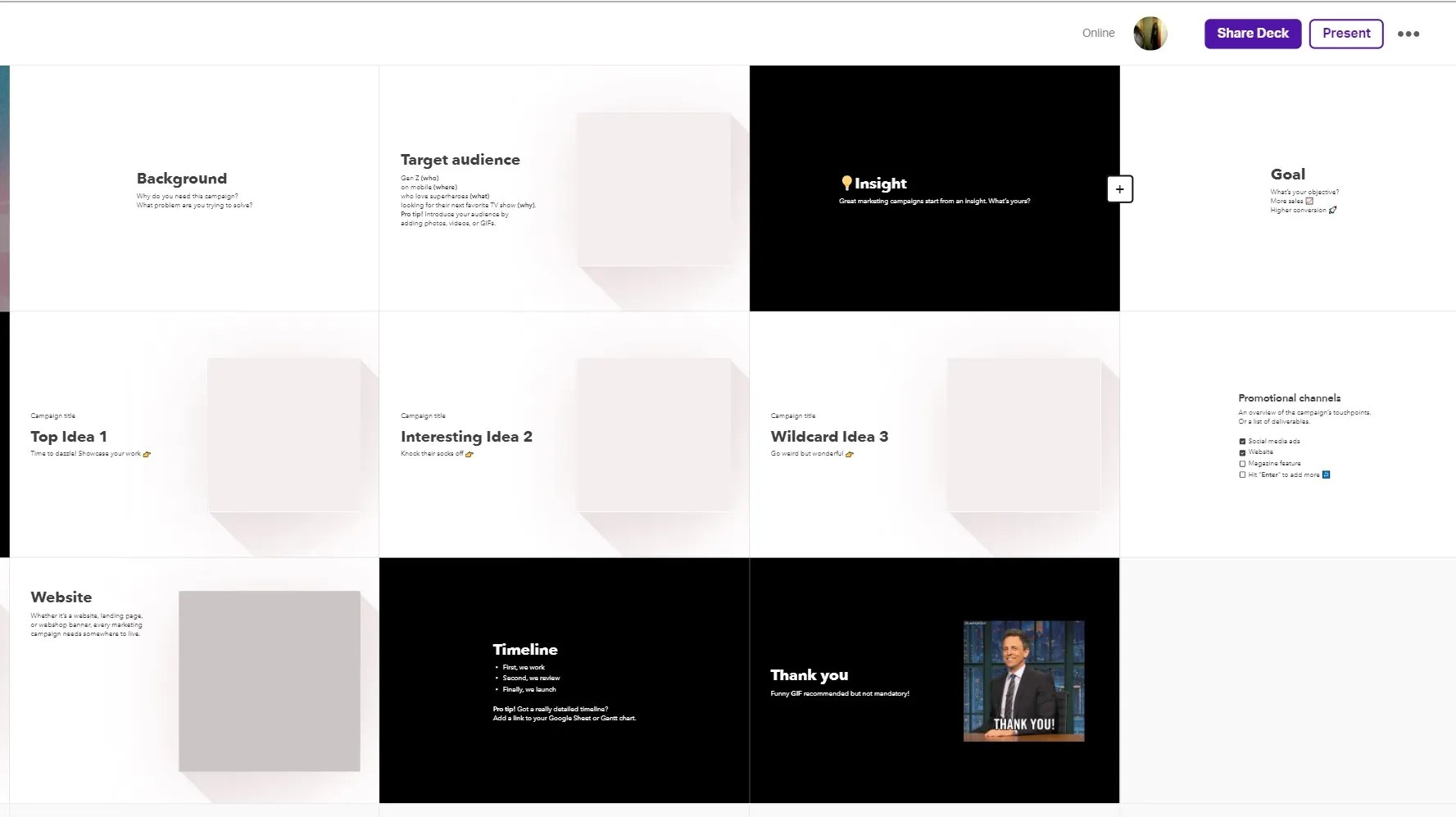
Task: Click the plus button beside the Insight slide
Action: [x=1119, y=188]
